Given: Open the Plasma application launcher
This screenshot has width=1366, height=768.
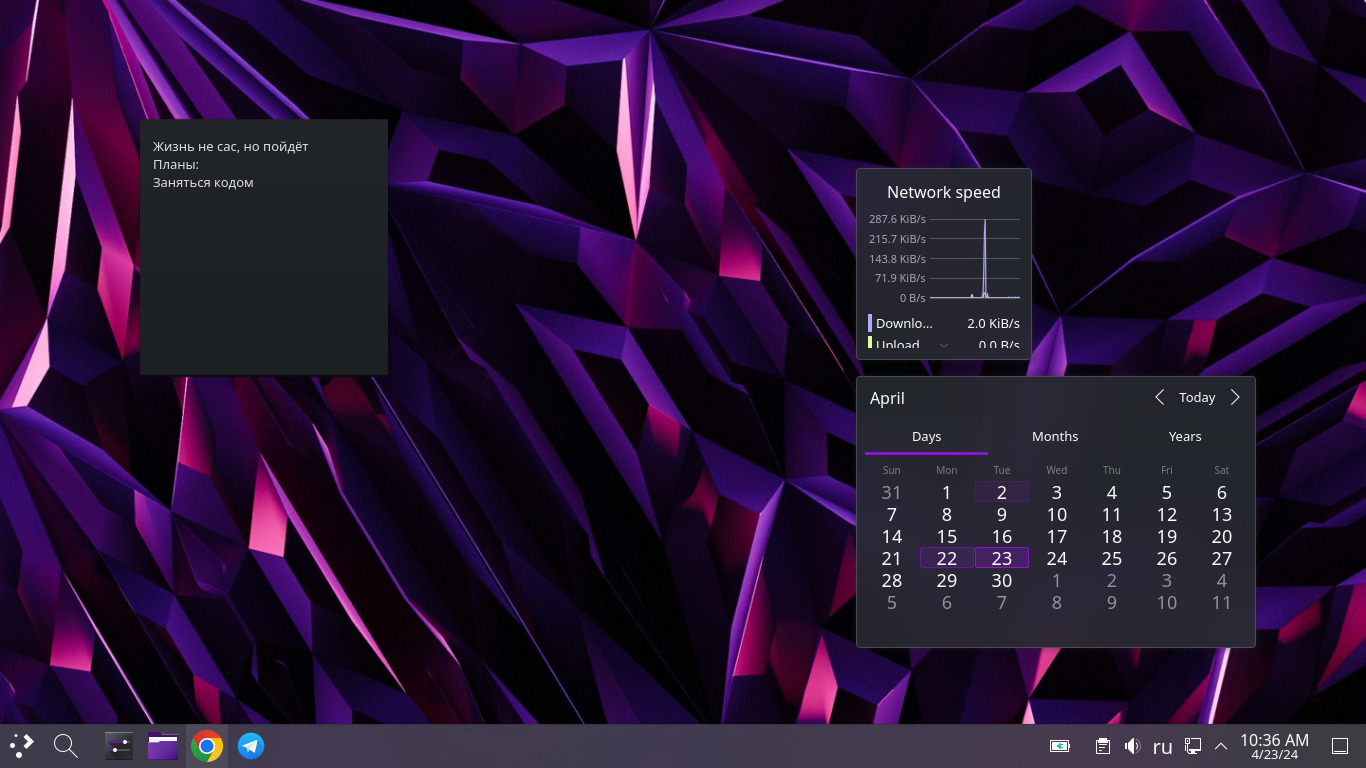Looking at the screenshot, I should (x=22, y=746).
